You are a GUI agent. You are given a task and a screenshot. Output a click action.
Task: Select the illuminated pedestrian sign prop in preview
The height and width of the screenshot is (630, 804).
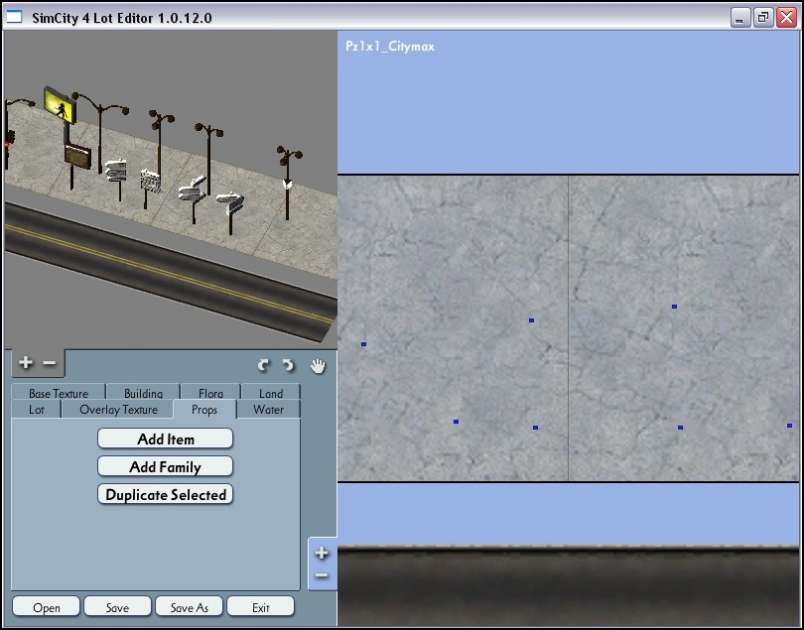[61, 106]
